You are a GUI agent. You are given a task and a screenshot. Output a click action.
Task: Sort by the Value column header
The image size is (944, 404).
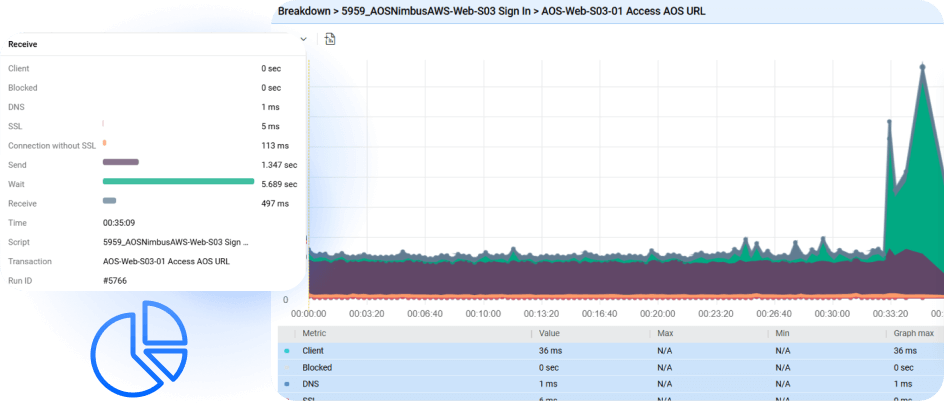point(549,334)
